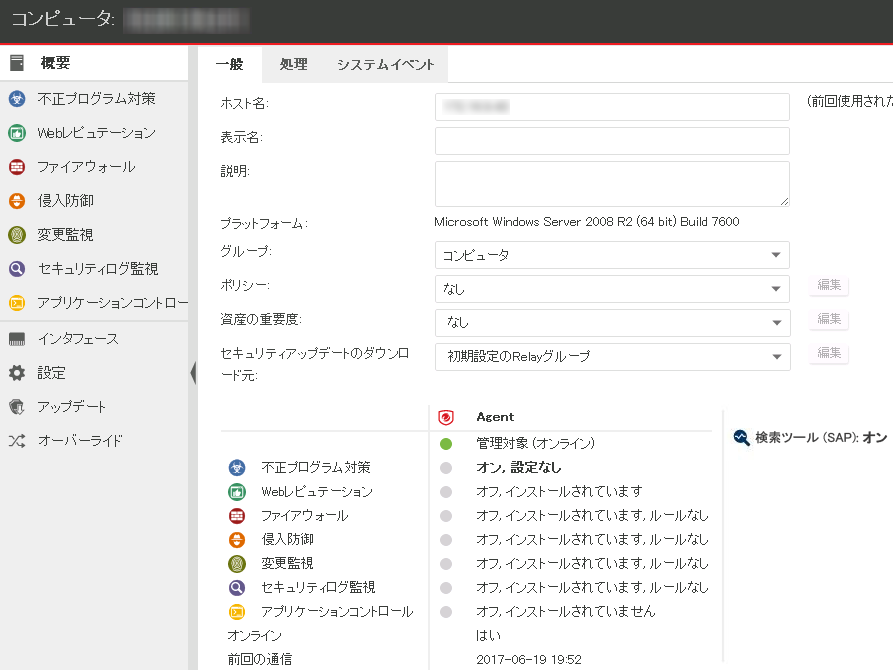Collapse the sidebar with the arrow handle
Screen dimensions: 893x672
[193, 373]
